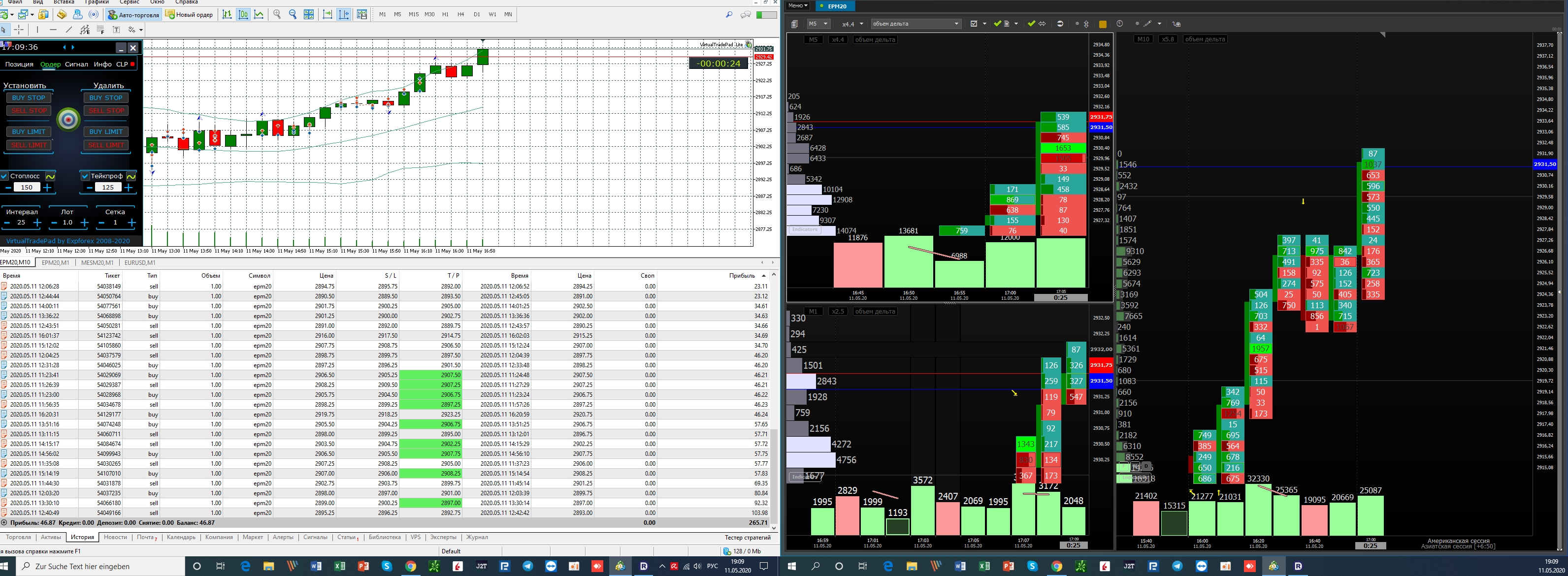Open the объем дельта dropdown
The image size is (1568, 576).
pyautogui.click(x=915, y=24)
